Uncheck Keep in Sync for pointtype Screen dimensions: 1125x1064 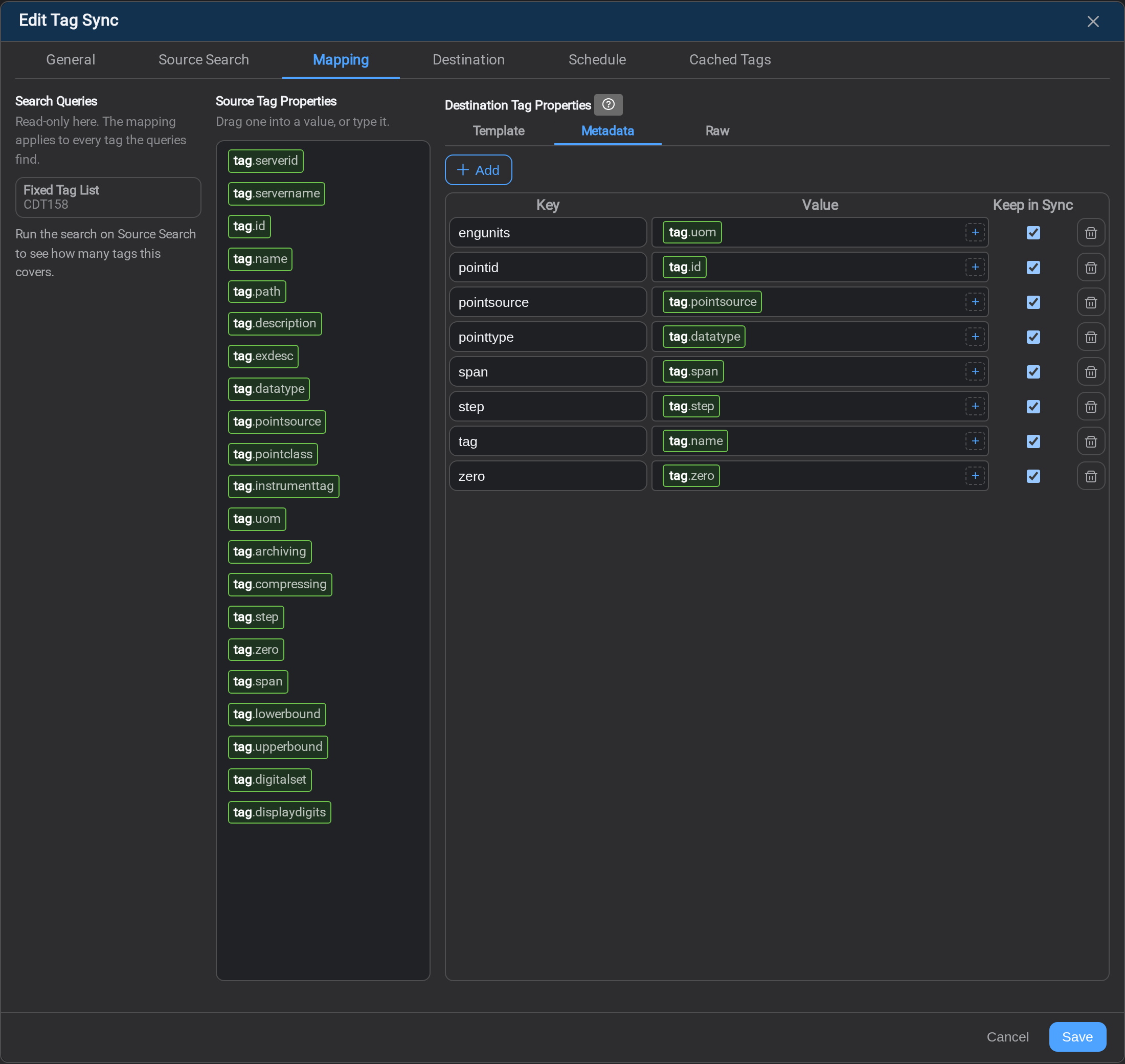pos(1033,337)
